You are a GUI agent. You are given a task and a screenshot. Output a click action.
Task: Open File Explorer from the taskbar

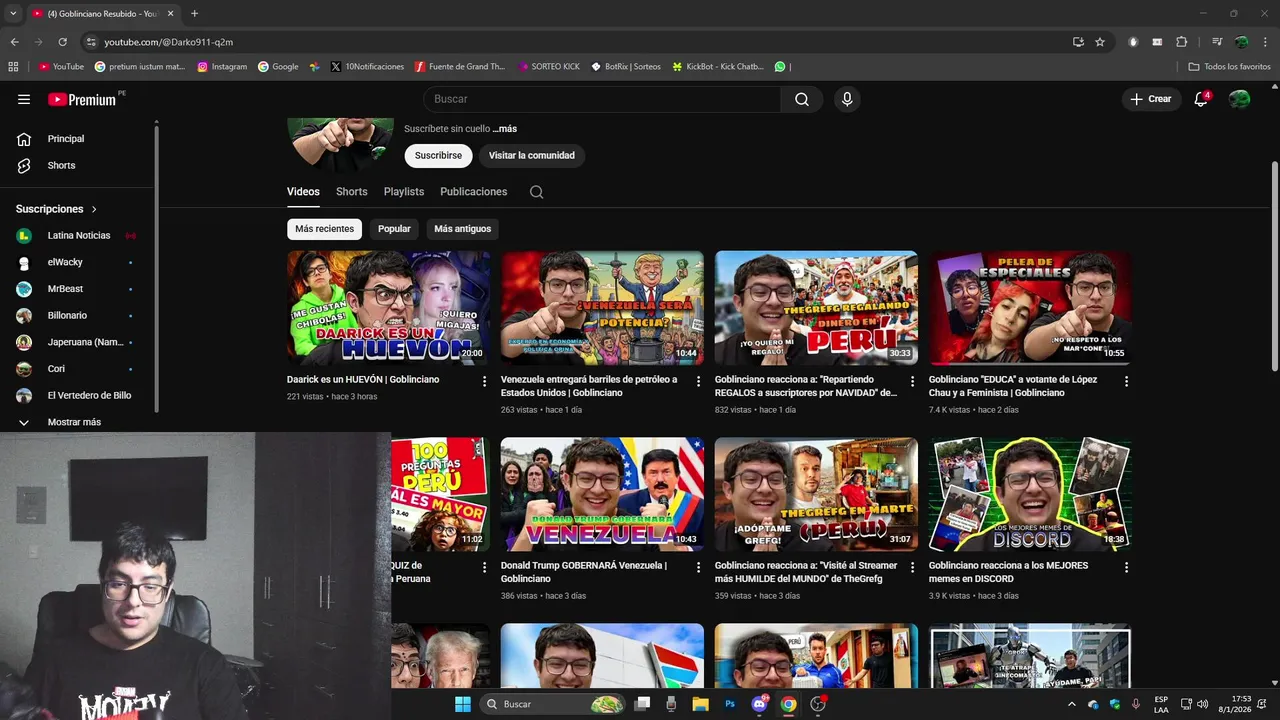pos(700,704)
